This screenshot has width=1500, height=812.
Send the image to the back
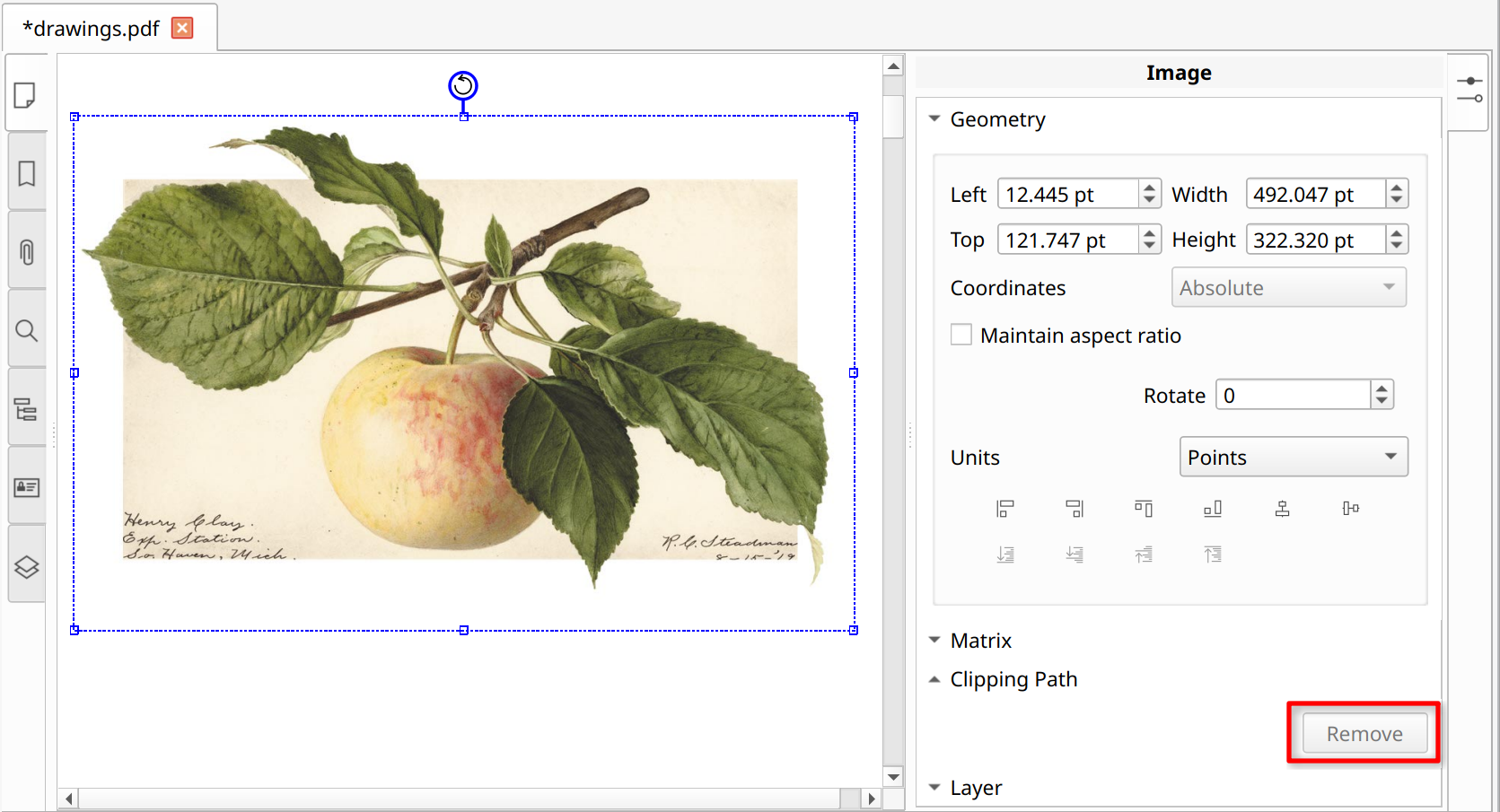(1005, 554)
